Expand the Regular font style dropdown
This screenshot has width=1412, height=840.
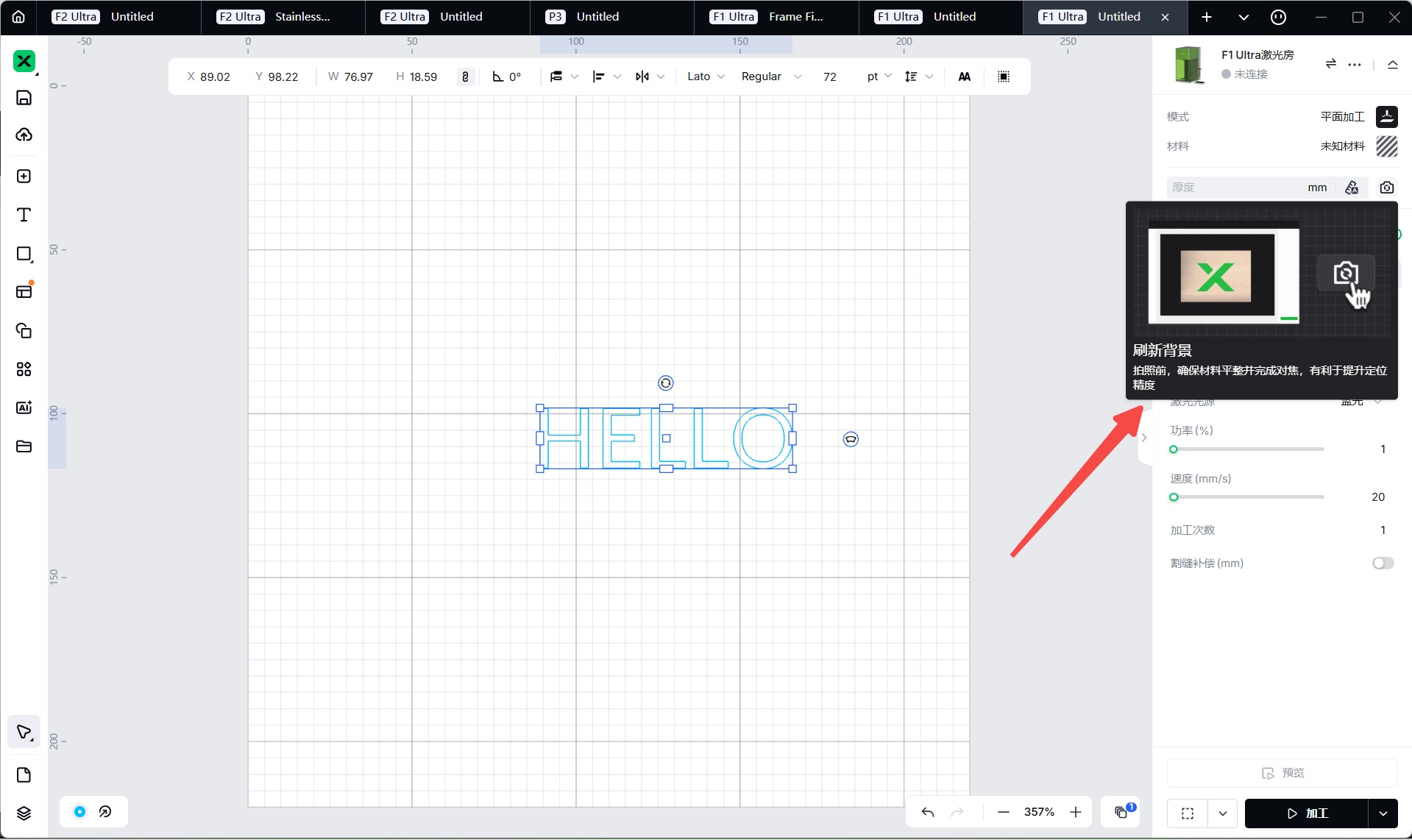[771, 76]
